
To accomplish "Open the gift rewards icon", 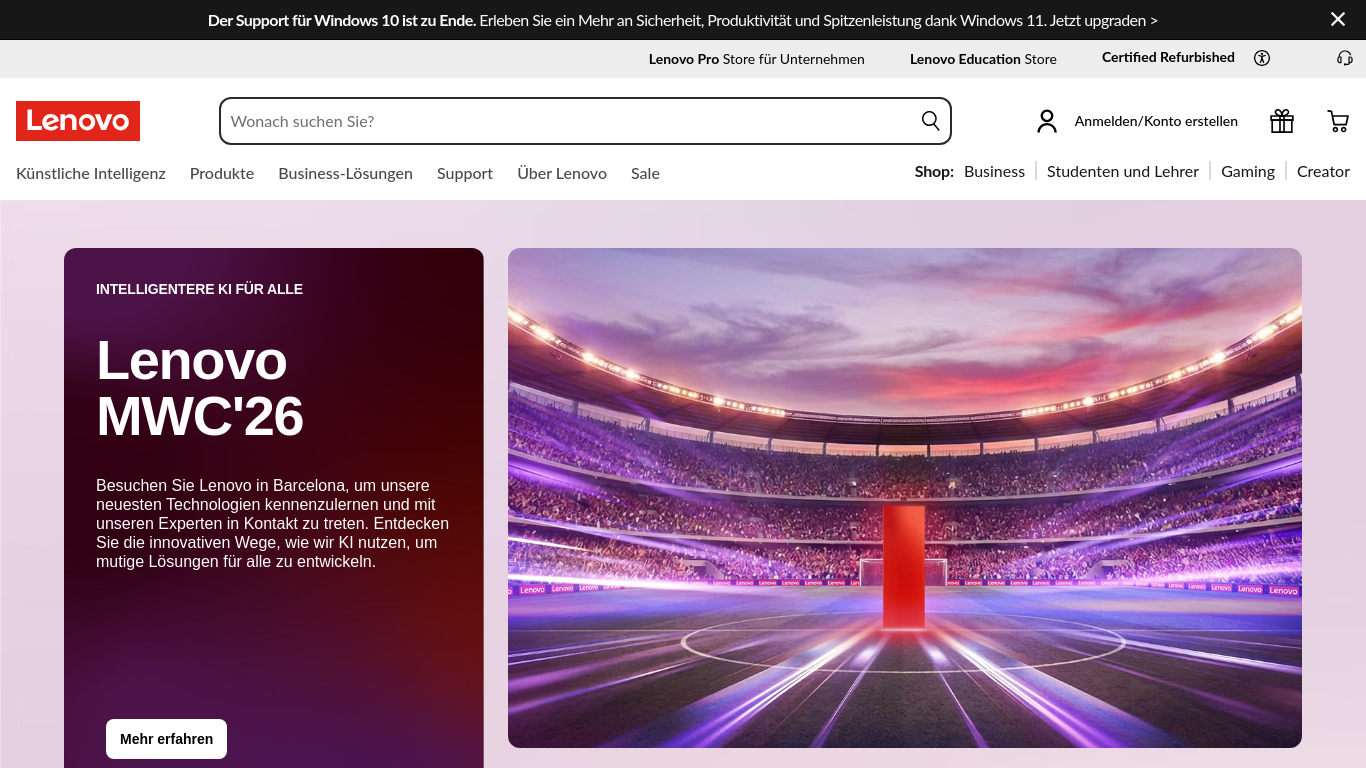I will [x=1282, y=121].
